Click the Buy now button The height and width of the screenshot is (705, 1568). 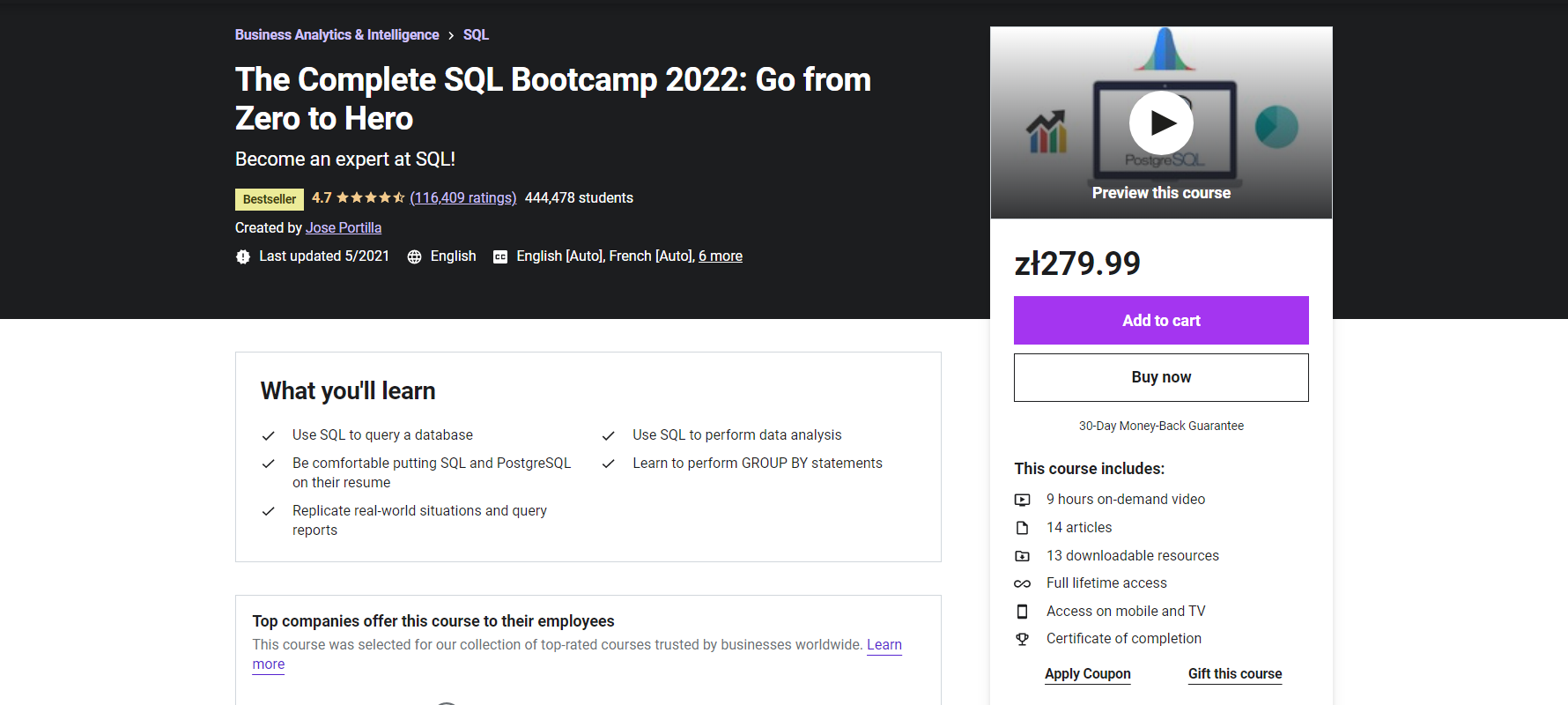tap(1161, 377)
